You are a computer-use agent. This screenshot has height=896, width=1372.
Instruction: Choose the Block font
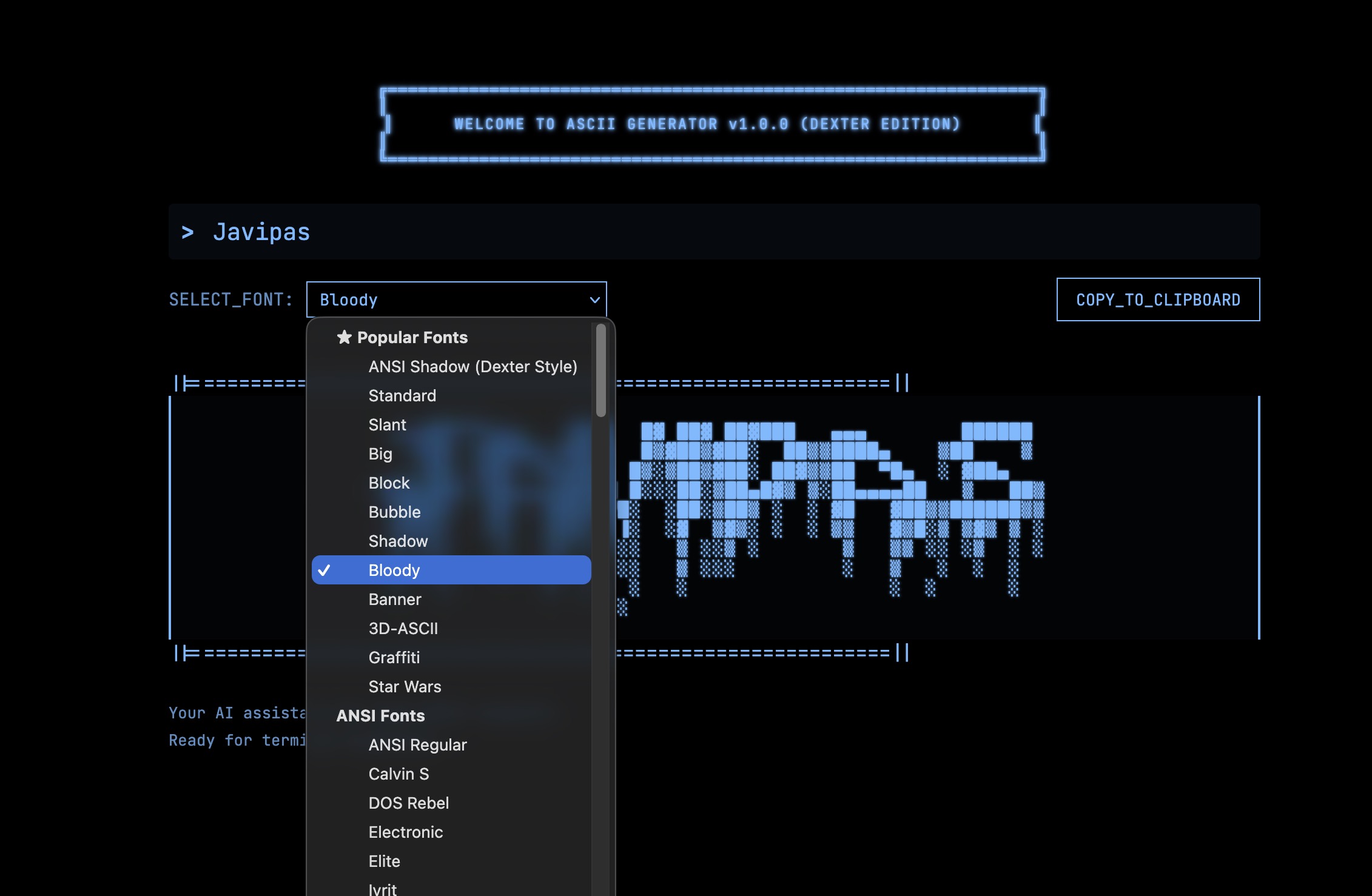coord(389,483)
